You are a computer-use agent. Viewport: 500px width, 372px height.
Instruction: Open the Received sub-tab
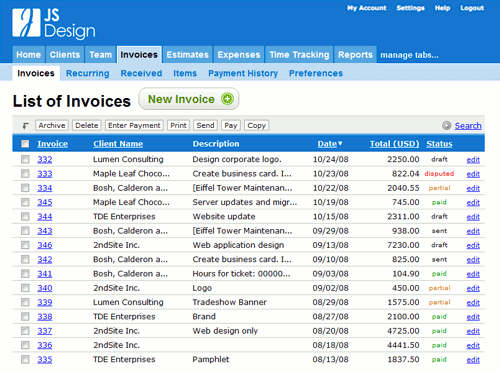141,73
